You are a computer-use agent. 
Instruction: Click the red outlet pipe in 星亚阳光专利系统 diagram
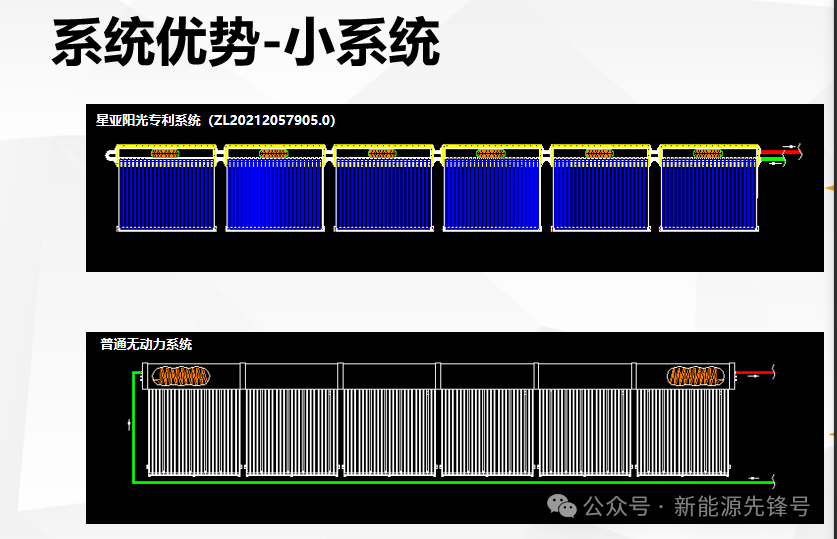(x=780, y=152)
